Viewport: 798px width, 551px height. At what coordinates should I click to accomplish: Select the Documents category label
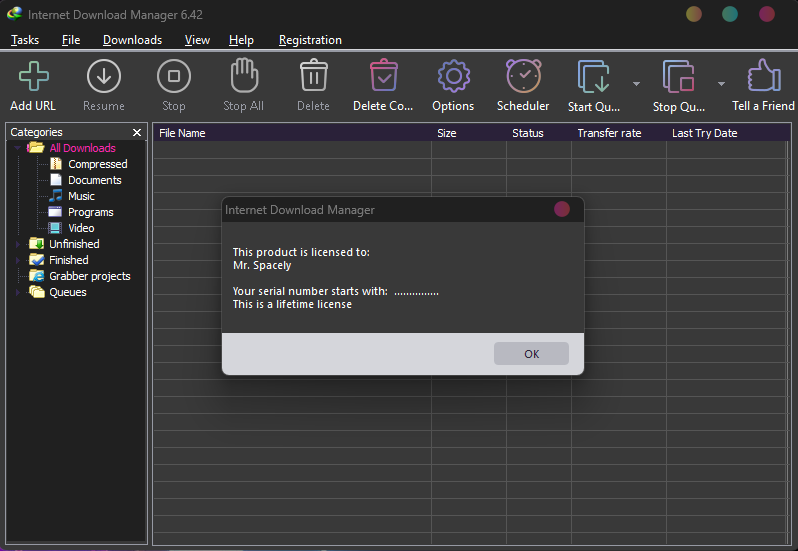[x=95, y=180]
